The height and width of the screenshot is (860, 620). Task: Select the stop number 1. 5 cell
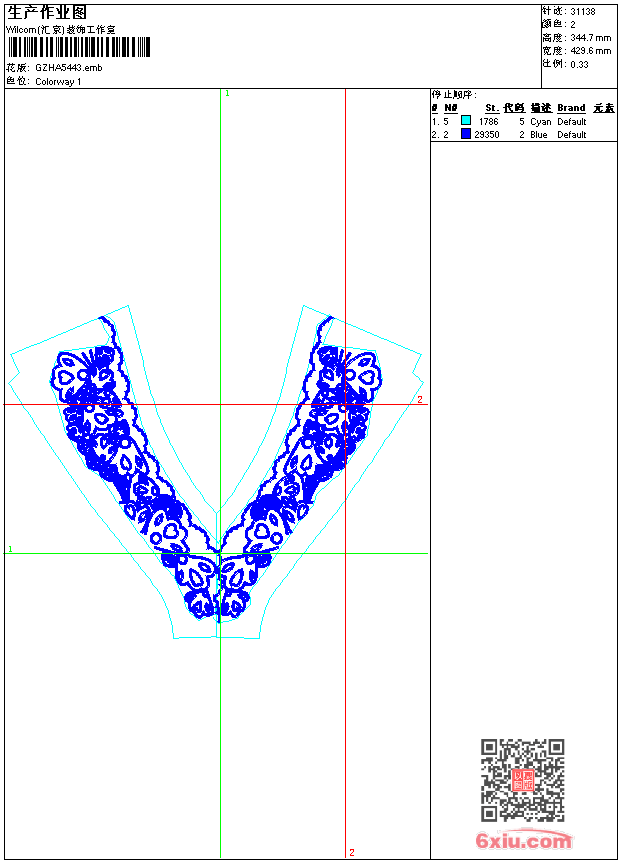coord(440,122)
